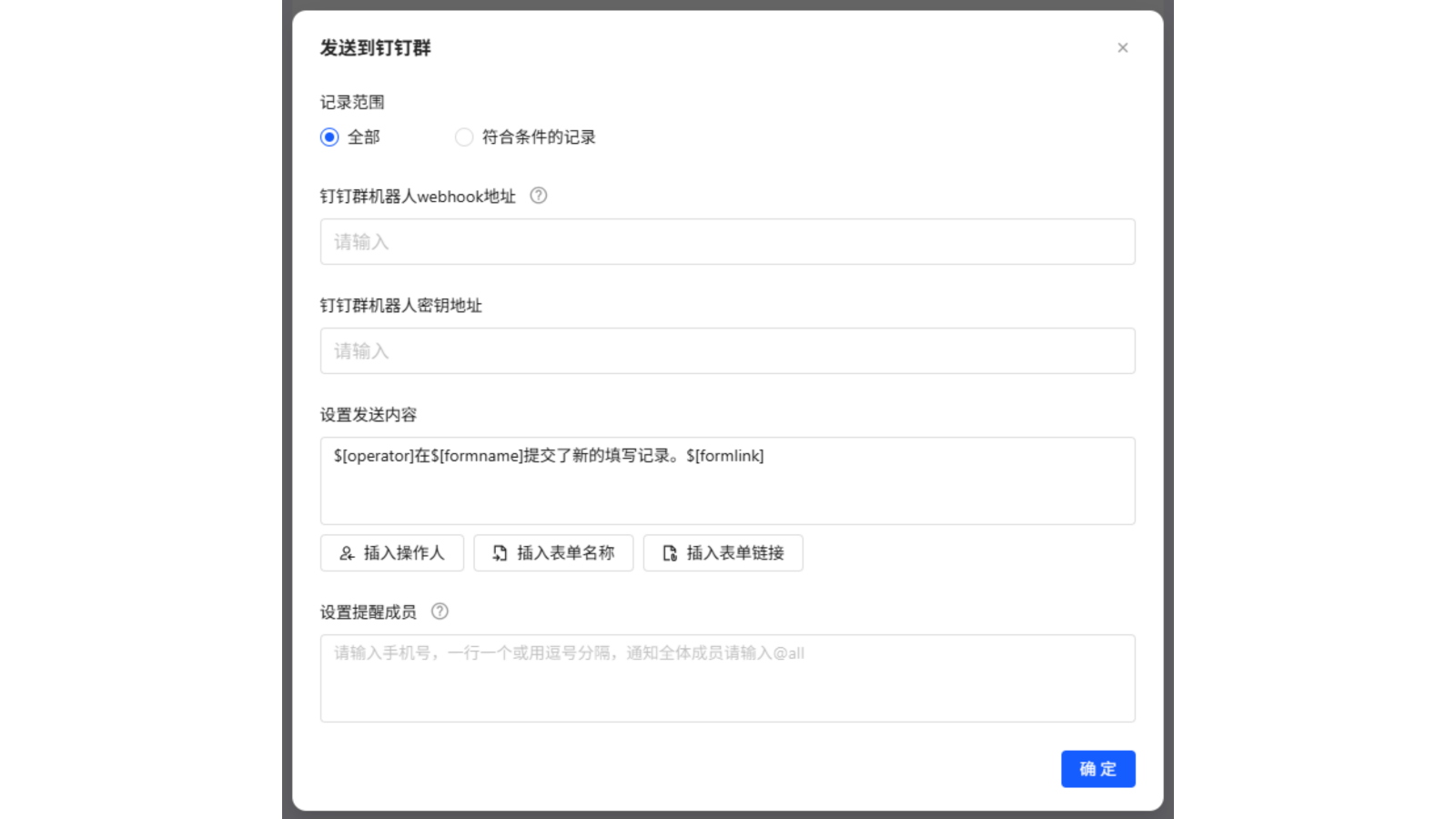
Task: Confirm settings with 确定 button
Action: (x=1097, y=768)
